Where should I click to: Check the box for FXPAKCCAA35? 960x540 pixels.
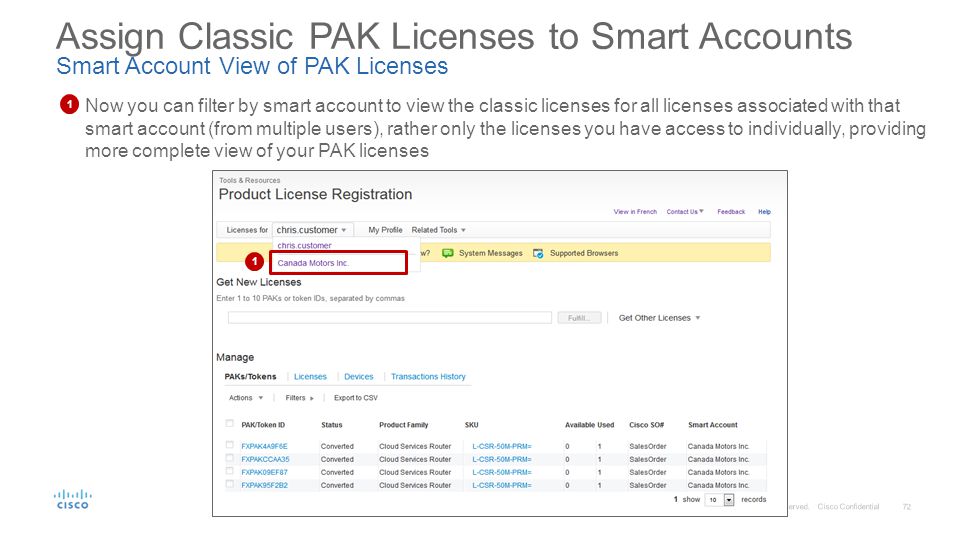(x=230, y=458)
